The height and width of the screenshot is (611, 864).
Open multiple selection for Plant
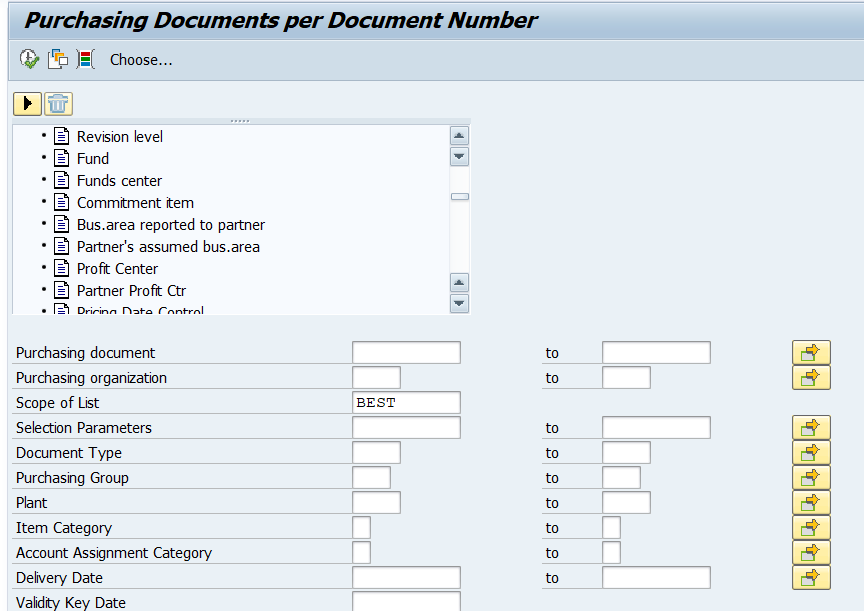(811, 503)
